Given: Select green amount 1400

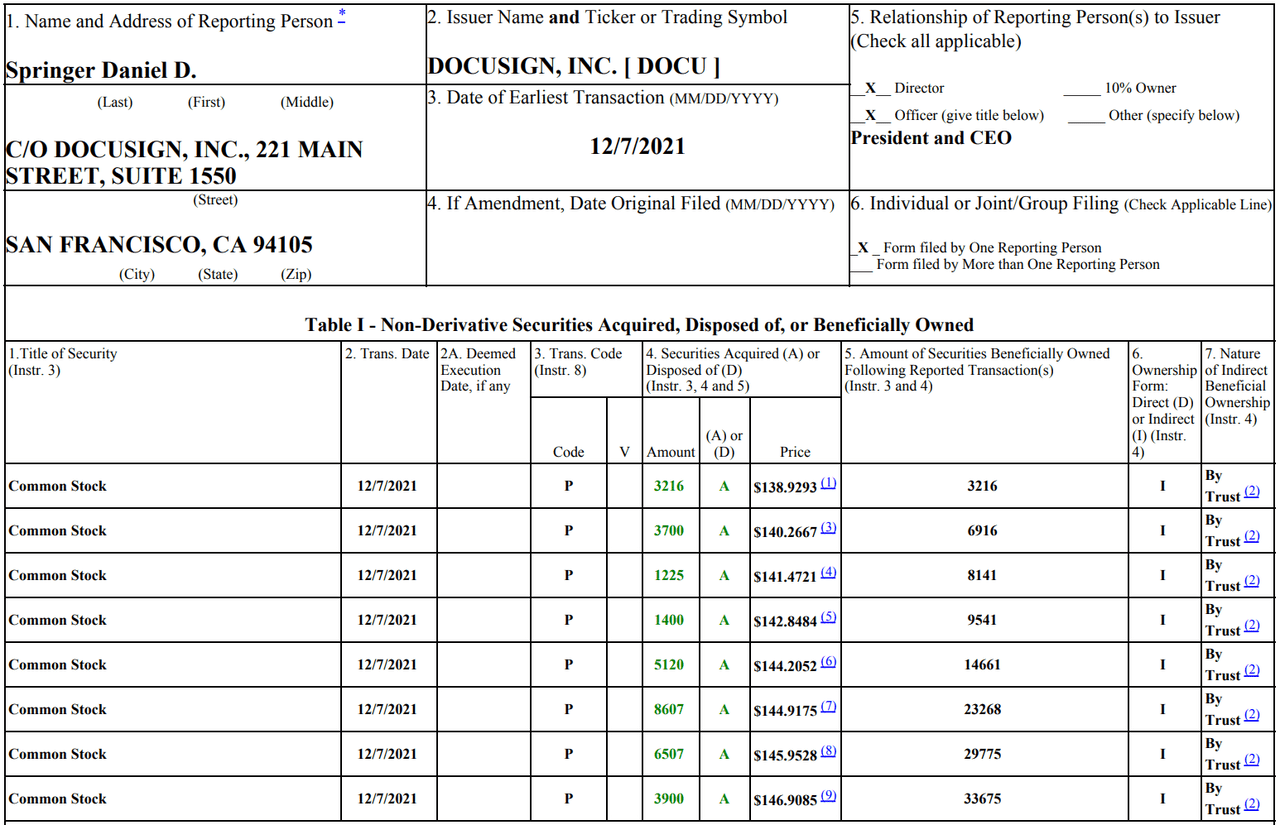Looking at the screenshot, I should click(669, 620).
